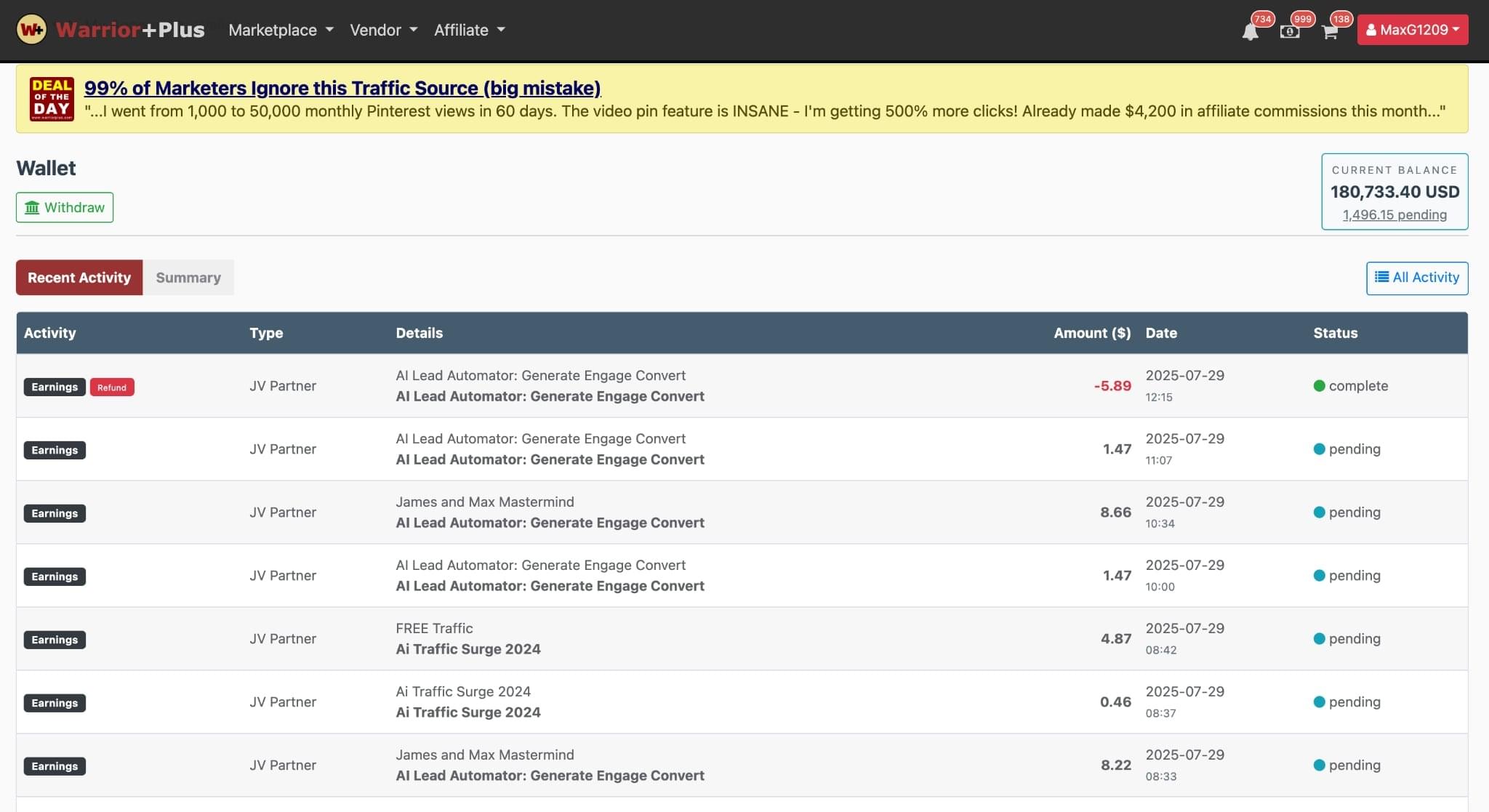
Task: Click the pending status in the 10:34 row
Action: pos(1346,512)
